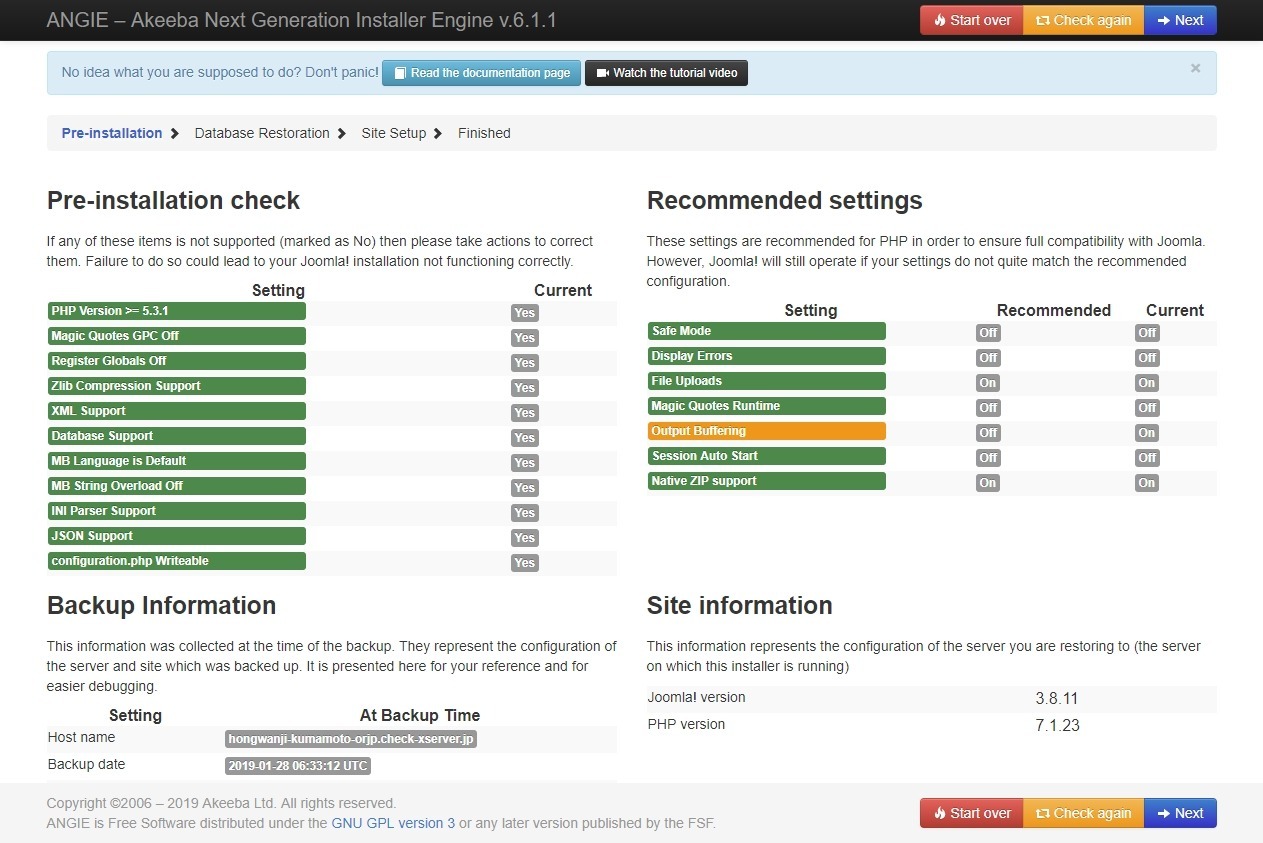Click the Safe Mode setting label

pos(767,331)
